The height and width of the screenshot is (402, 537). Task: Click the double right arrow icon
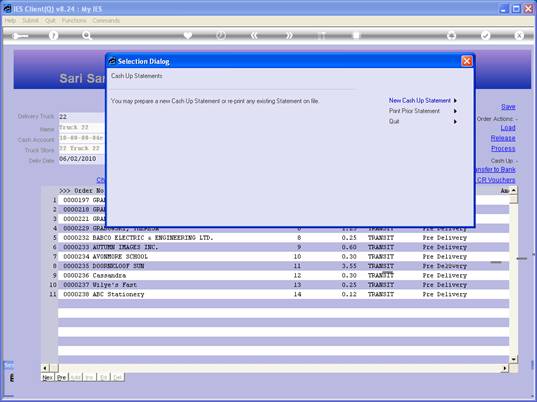[x=289, y=35]
